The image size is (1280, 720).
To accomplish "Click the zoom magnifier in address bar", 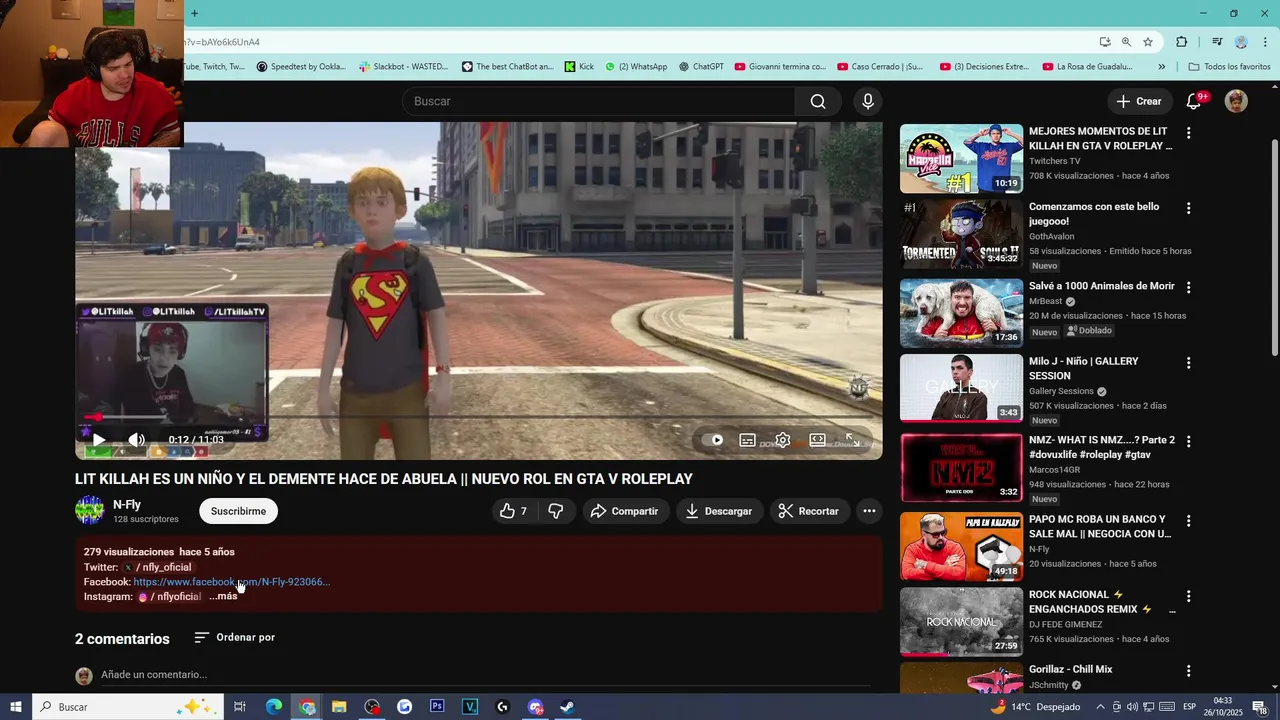I will point(1126,42).
